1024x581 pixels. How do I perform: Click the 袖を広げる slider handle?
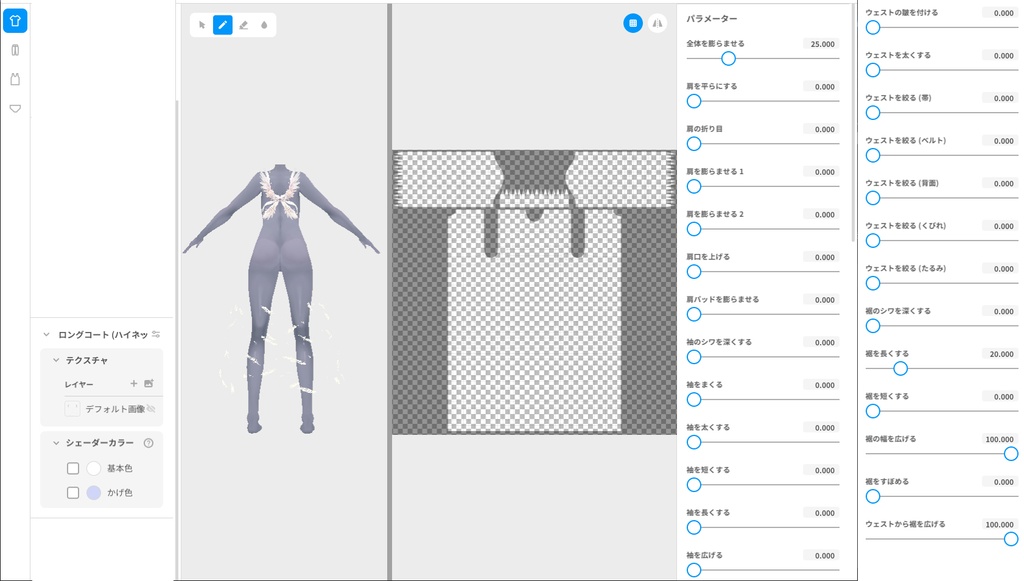pos(694,570)
